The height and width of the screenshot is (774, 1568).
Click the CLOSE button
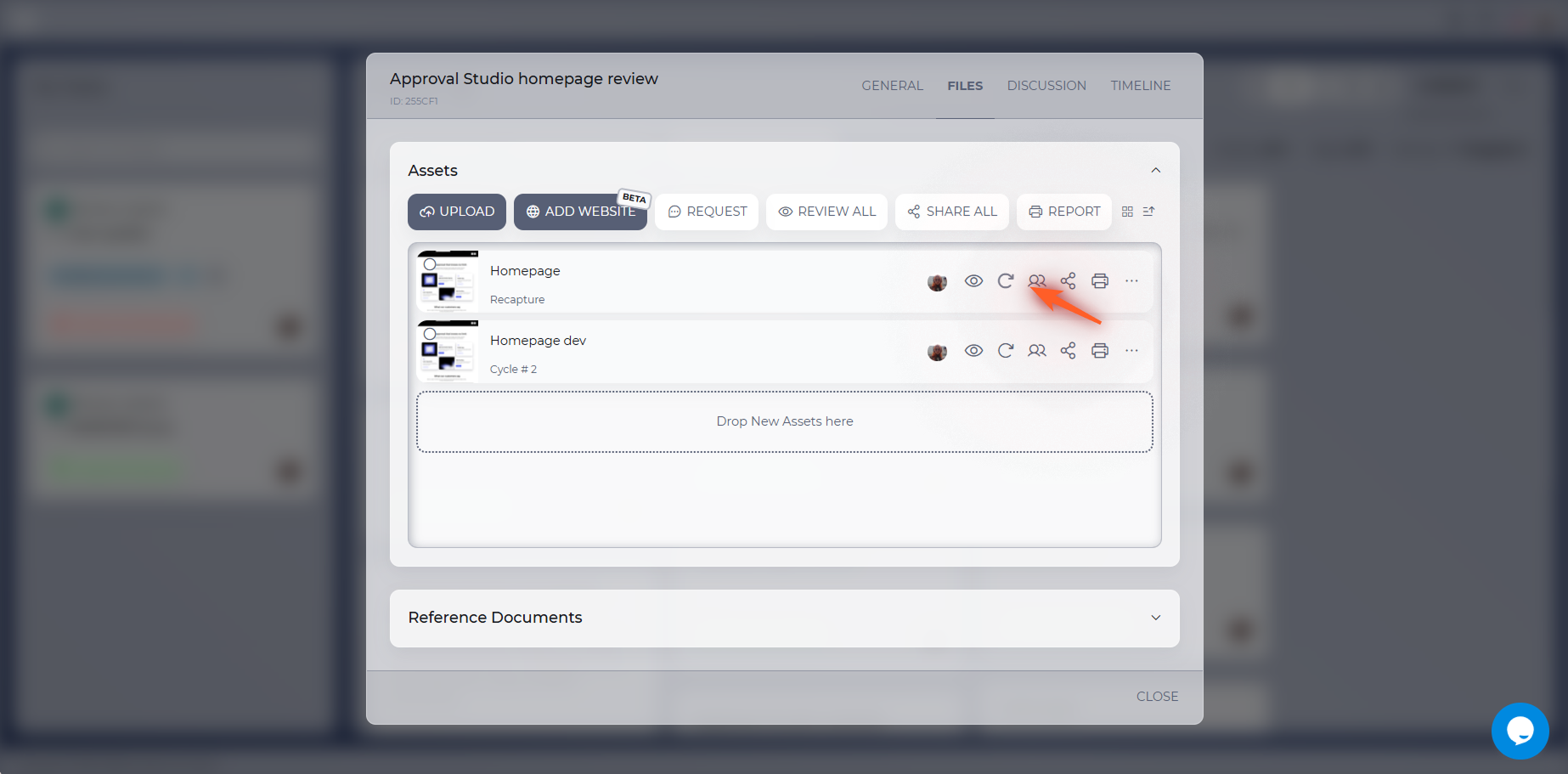point(1157,697)
